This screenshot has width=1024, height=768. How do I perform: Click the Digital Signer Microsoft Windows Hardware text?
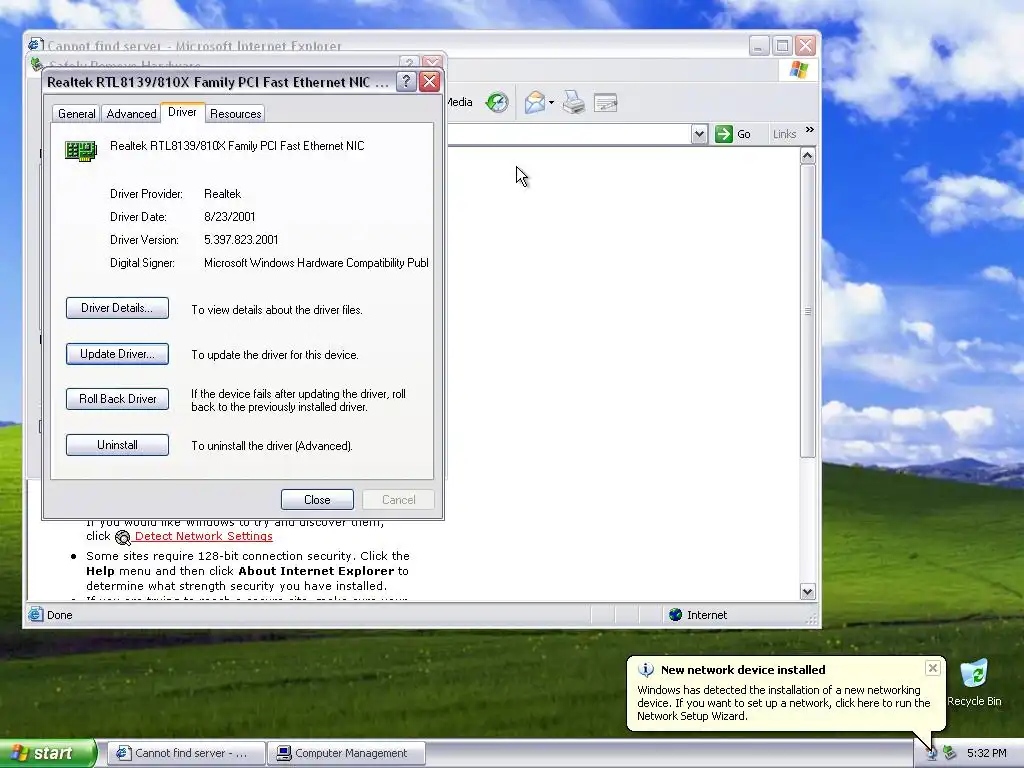(316, 263)
